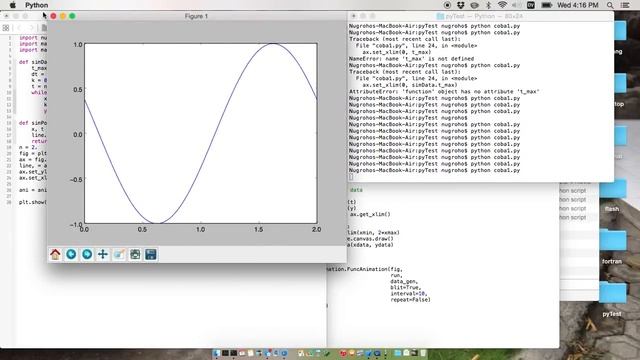Click 'blit=True,' in rear code window

click(405, 287)
